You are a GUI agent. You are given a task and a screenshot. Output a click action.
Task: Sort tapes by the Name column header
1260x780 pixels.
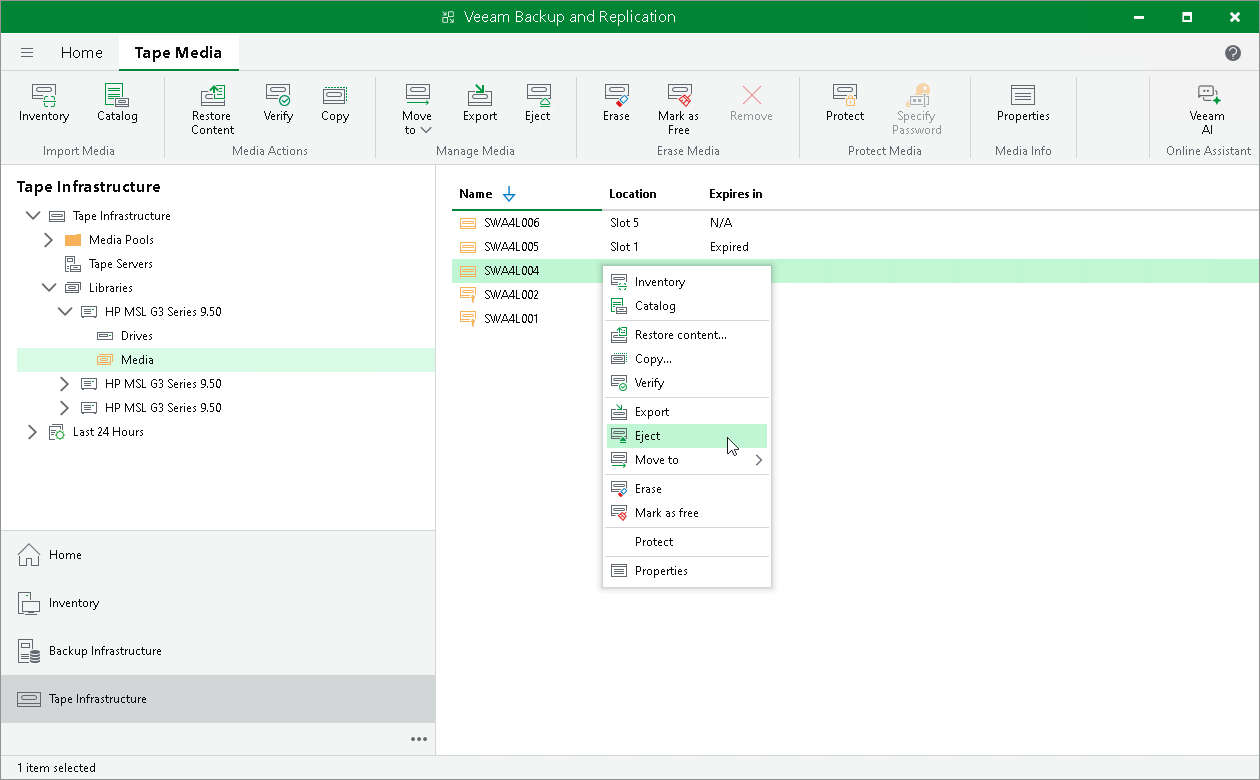coord(472,193)
